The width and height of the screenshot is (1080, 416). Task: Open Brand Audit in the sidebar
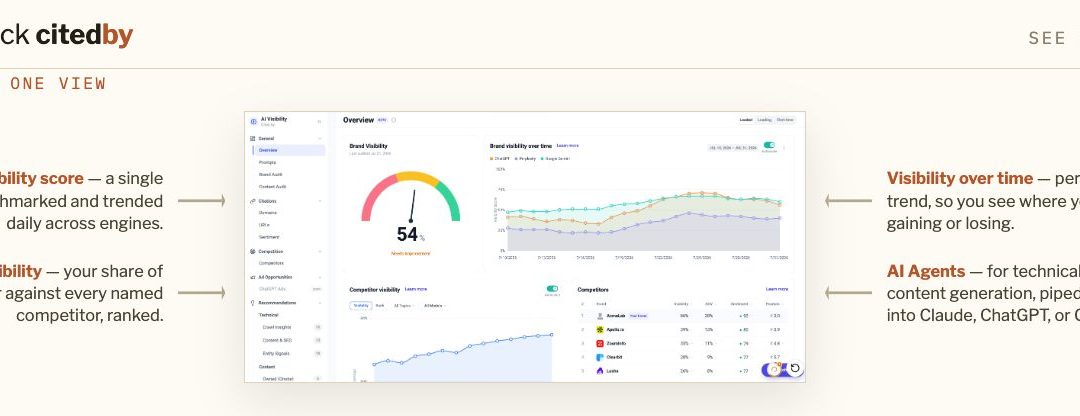tap(271, 174)
